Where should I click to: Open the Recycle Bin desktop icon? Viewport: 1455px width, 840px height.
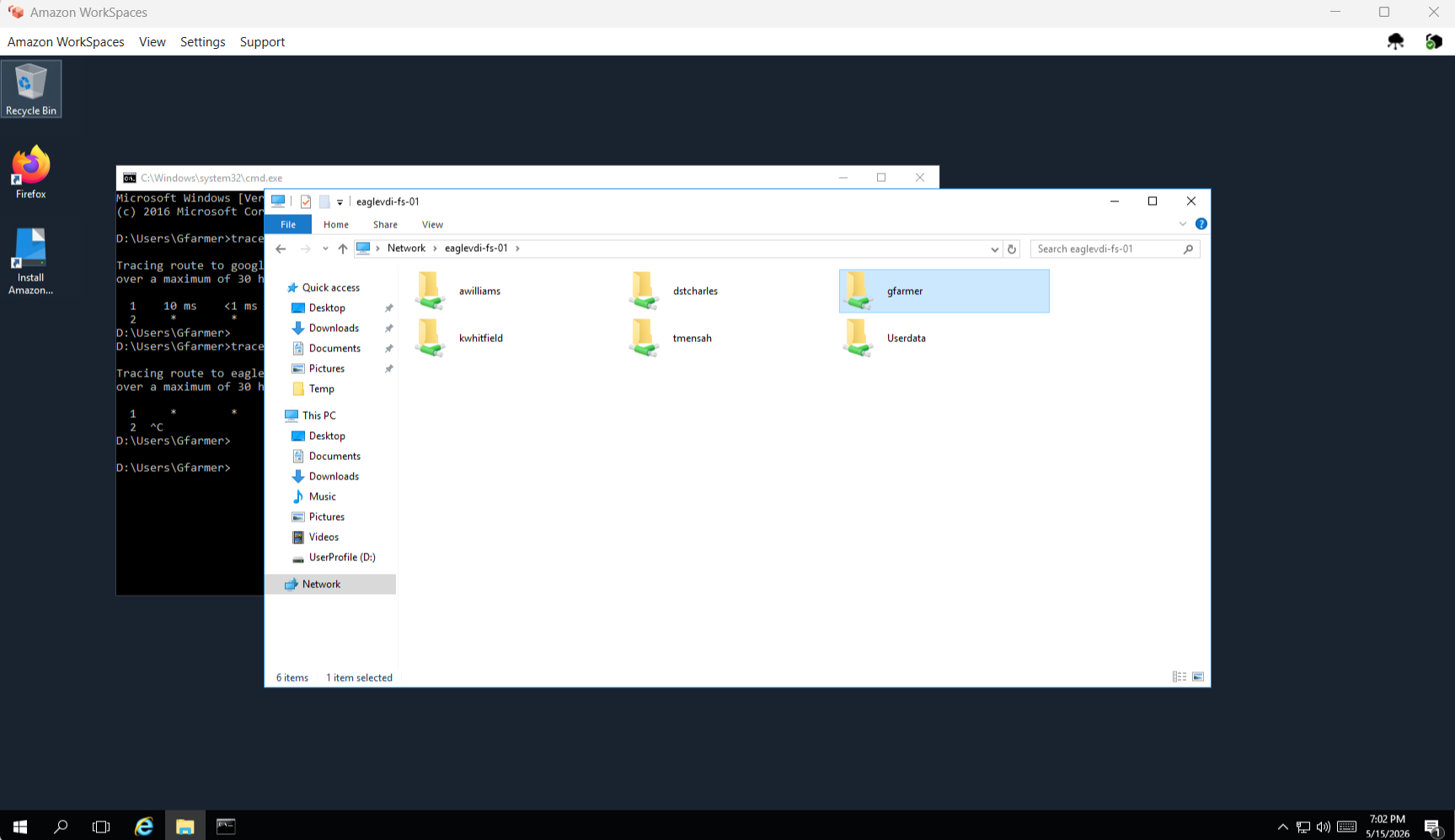[31, 89]
